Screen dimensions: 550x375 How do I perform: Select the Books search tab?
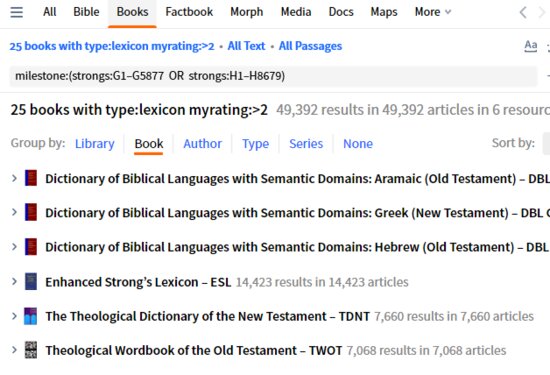(132, 12)
